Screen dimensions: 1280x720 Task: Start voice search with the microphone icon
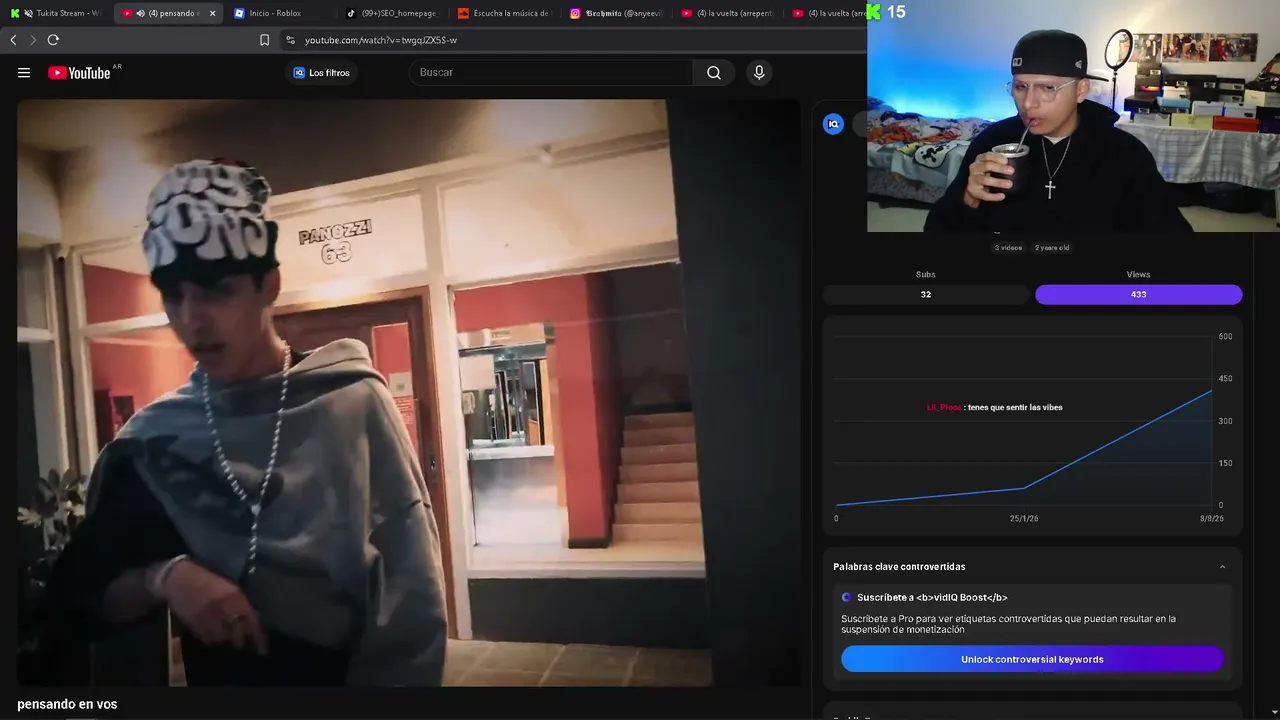tap(759, 72)
